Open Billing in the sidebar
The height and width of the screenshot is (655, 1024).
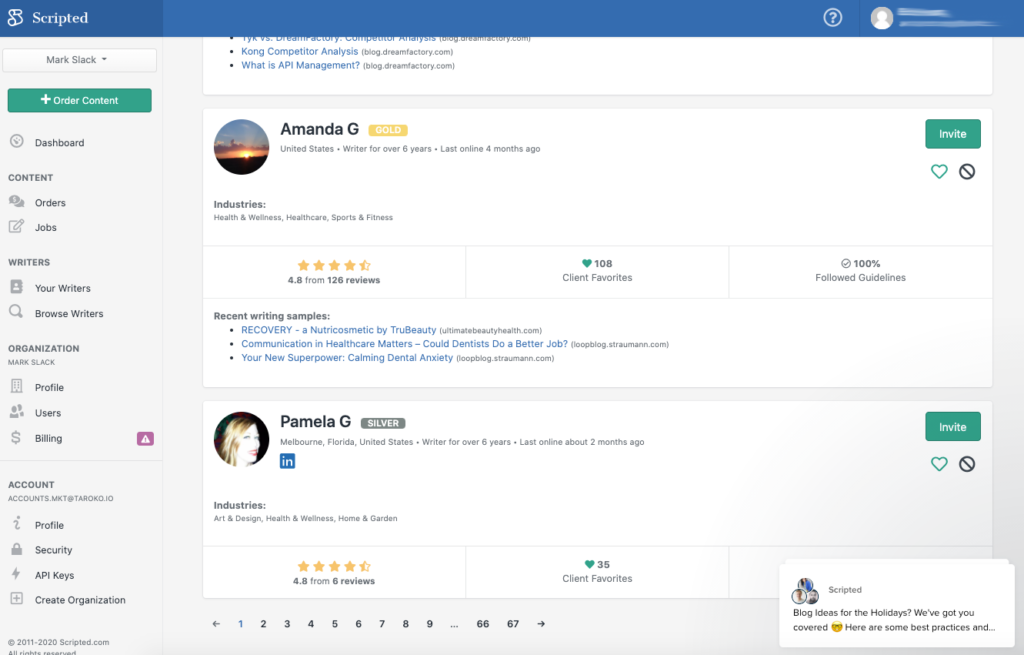48,438
